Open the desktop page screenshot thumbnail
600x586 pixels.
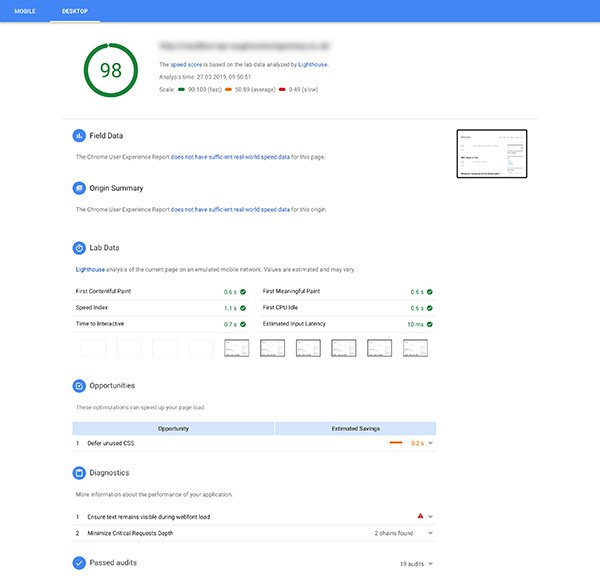click(492, 154)
